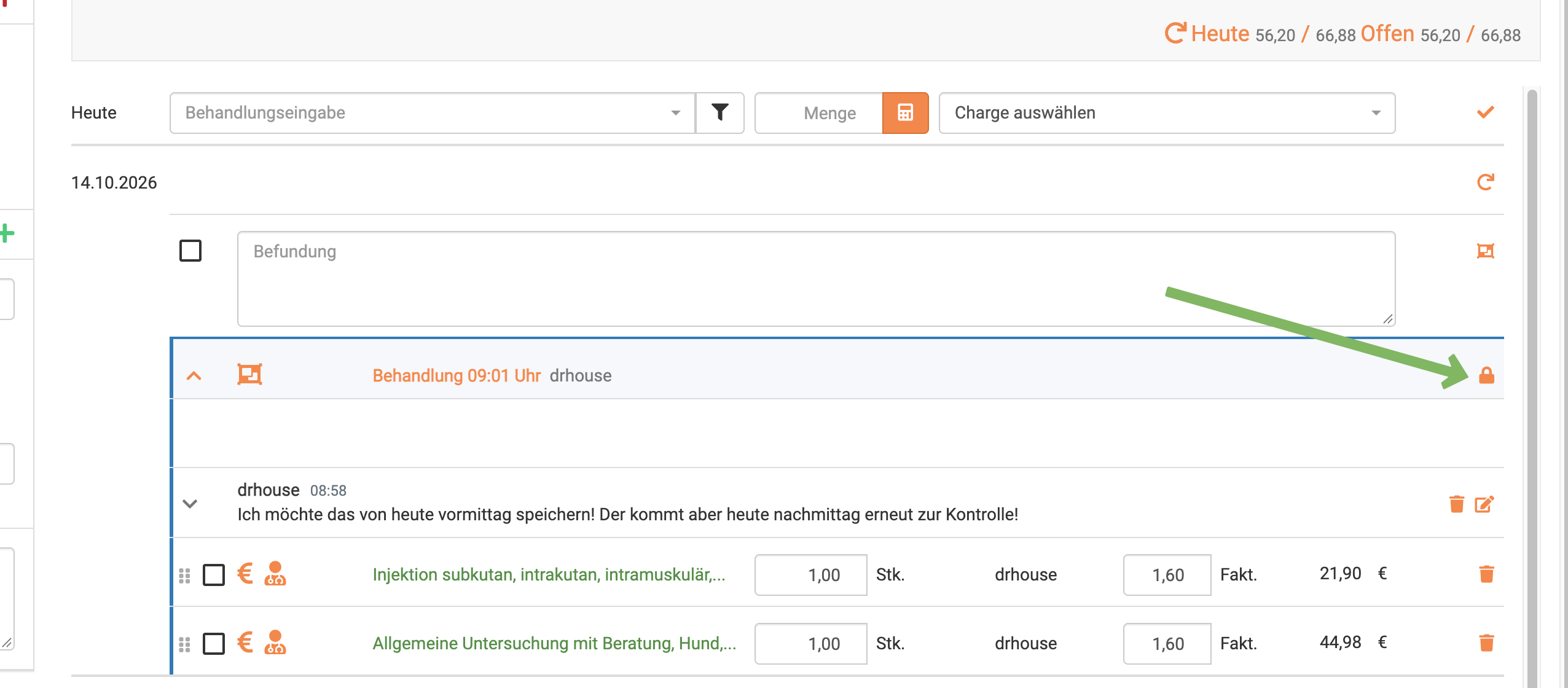Delete the Allgemeine Untersuchung row
The height and width of the screenshot is (688, 1568).
coord(1486,643)
